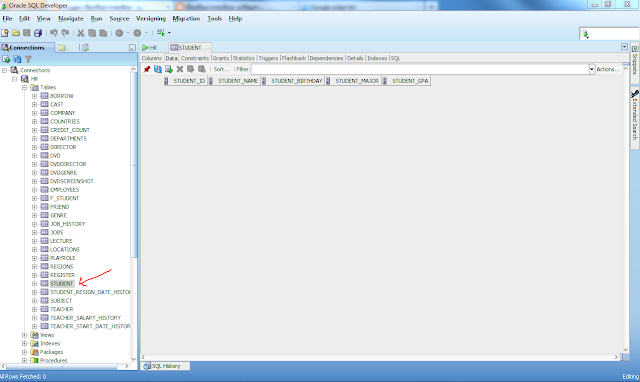Expand the EMPLOYEES table node
The height and width of the screenshot is (382, 640).
(x=34, y=190)
